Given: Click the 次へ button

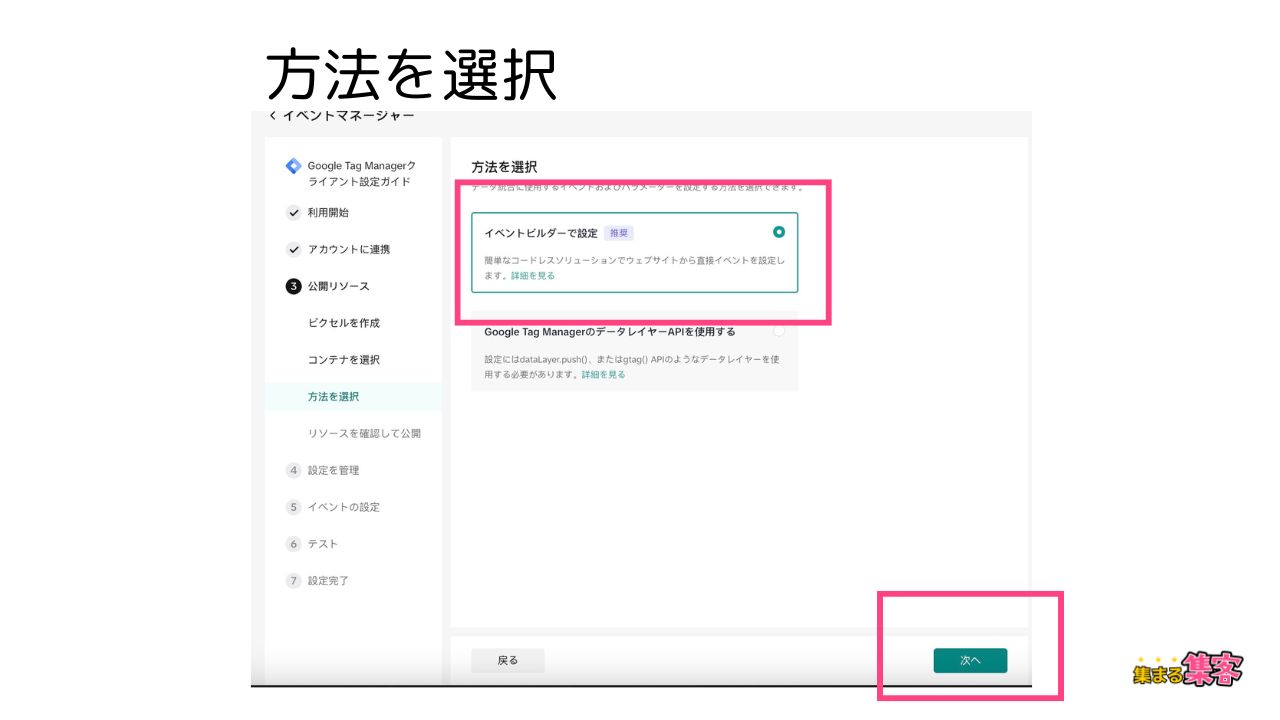Looking at the screenshot, I should coord(970,661).
